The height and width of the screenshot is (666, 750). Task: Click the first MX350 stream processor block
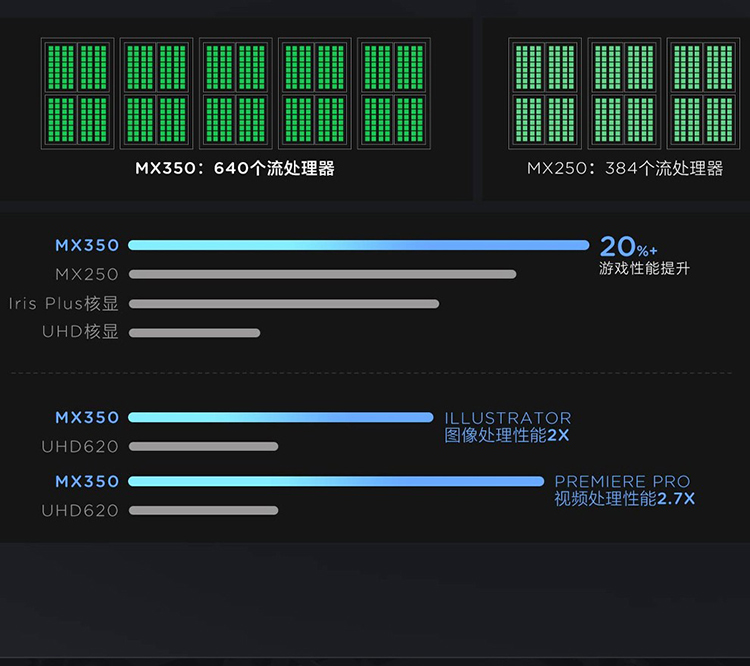click(77, 94)
